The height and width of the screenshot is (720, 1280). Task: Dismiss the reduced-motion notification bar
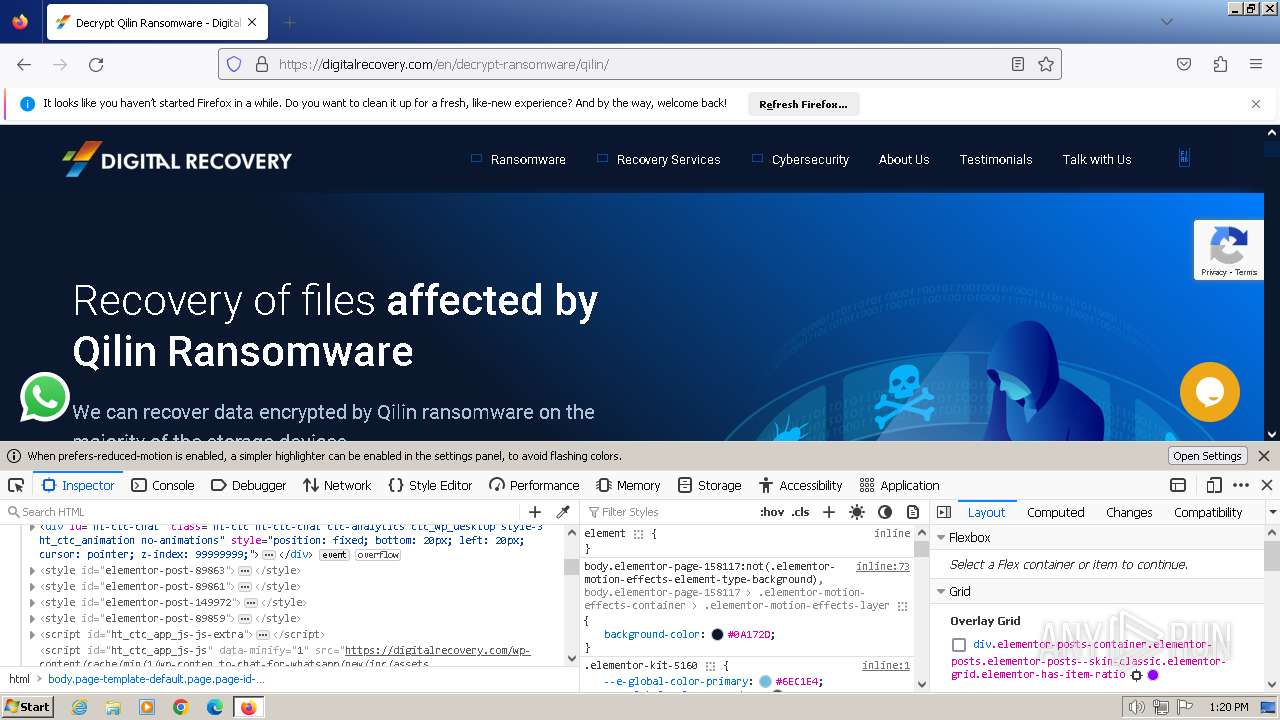(x=1264, y=456)
